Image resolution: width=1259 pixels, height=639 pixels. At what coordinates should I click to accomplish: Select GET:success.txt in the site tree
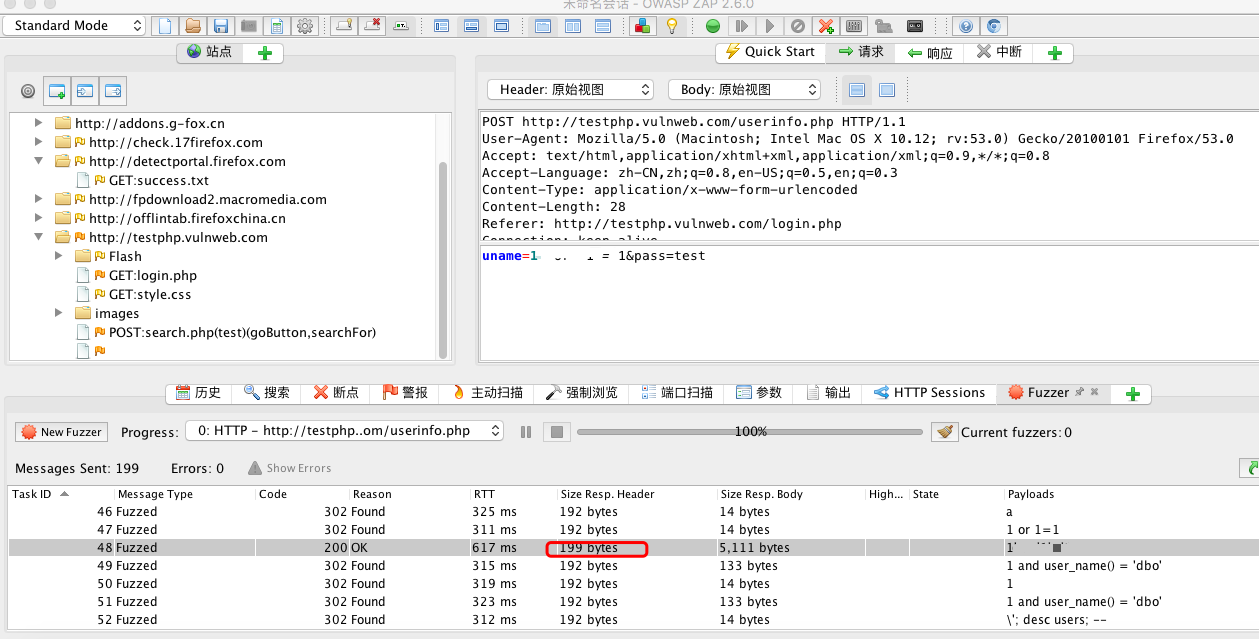coord(159,180)
